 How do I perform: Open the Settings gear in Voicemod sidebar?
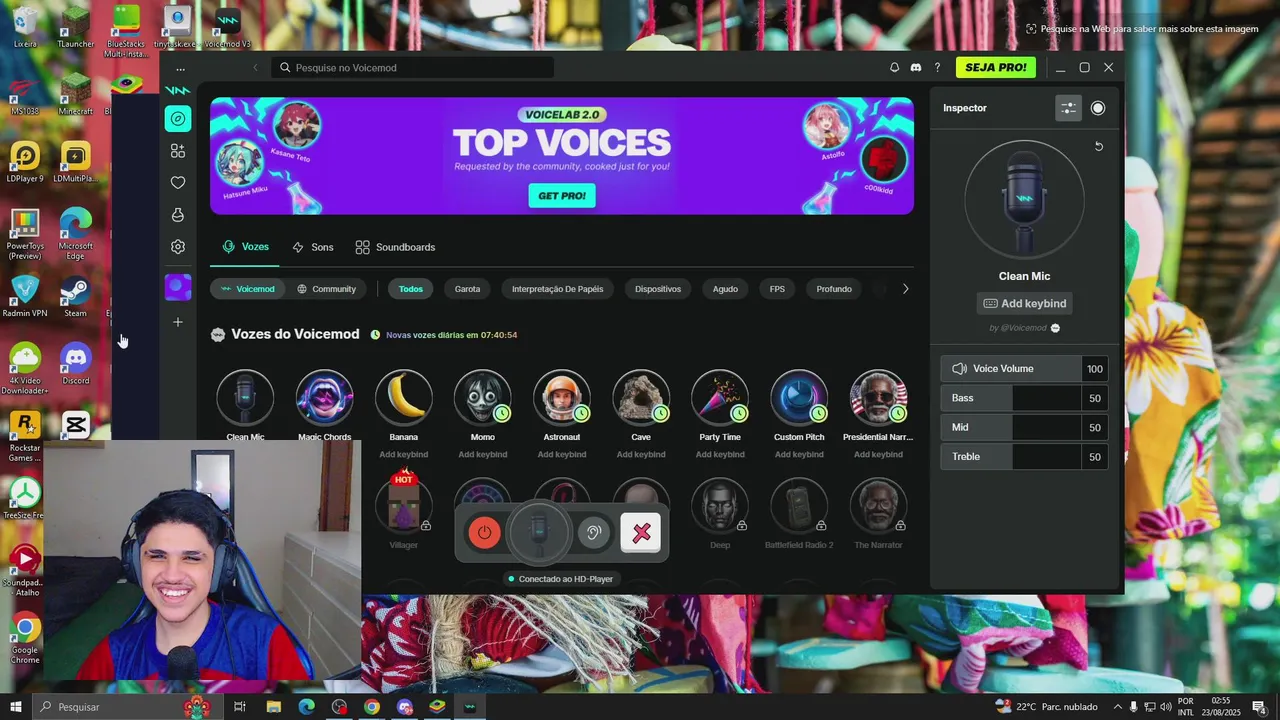178,247
